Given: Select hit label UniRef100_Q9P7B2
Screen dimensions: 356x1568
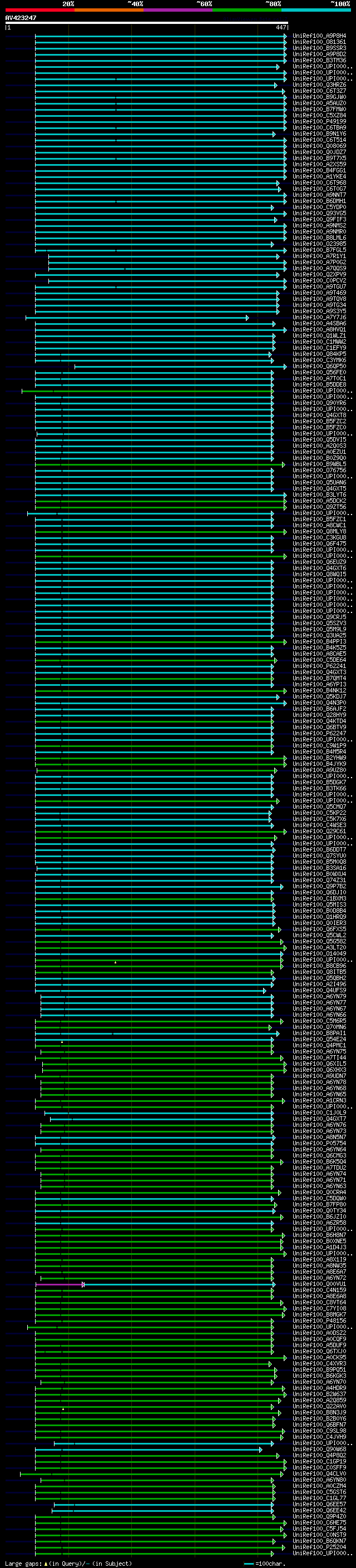Looking at the screenshot, I should click(319, 886).
